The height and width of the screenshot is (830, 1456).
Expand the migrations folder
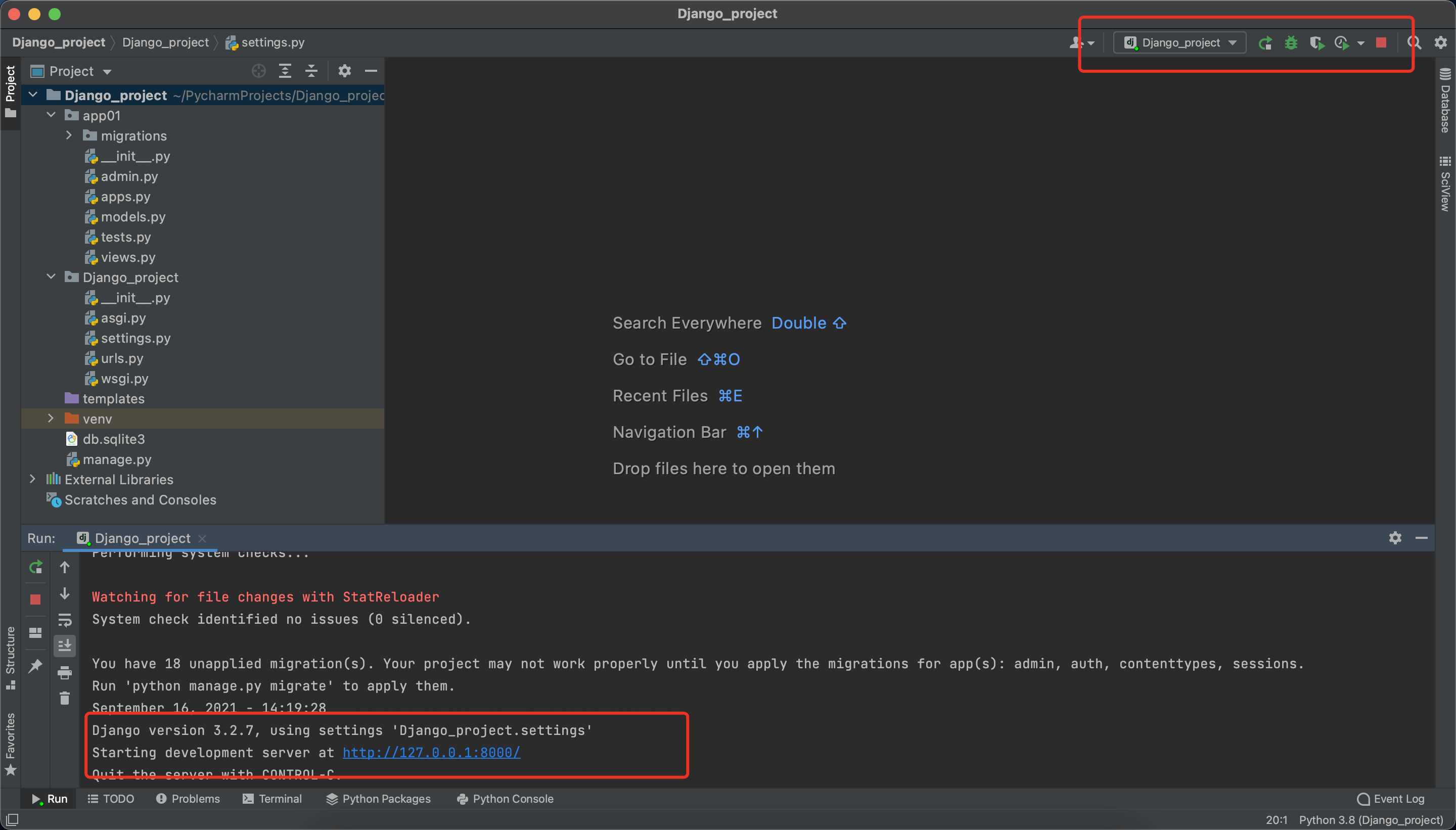(69, 135)
